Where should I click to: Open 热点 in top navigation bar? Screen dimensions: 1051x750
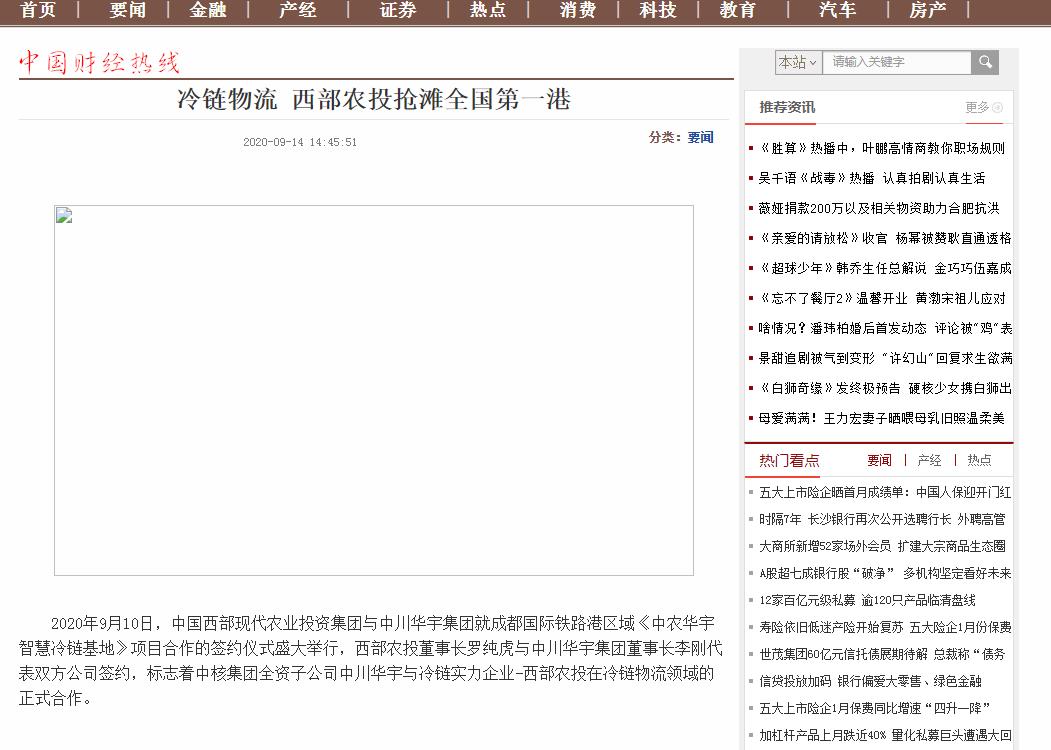coord(487,10)
